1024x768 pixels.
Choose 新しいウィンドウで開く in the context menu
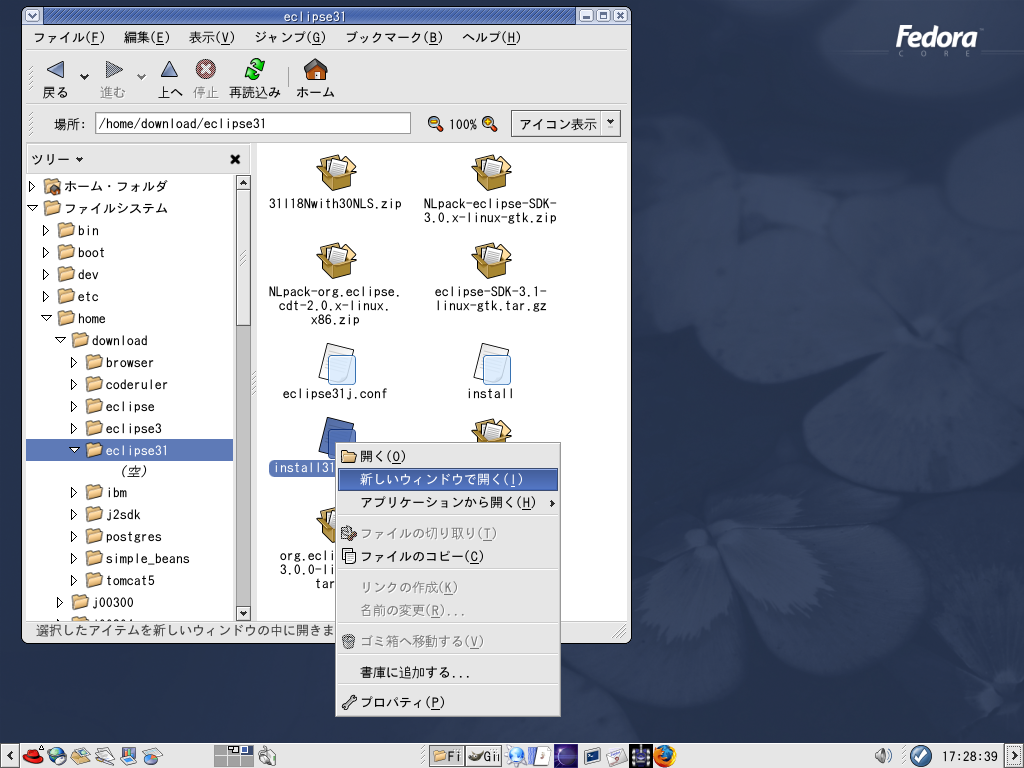click(448, 479)
